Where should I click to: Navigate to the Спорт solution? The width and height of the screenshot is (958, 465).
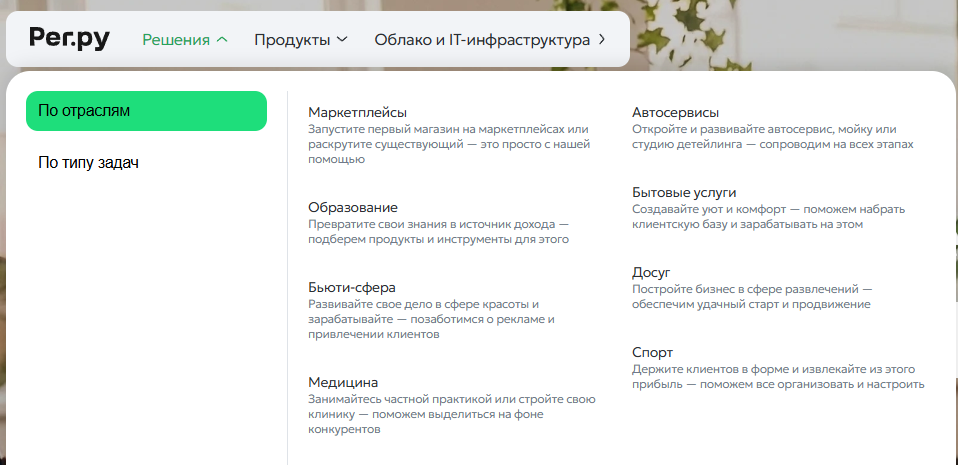(x=652, y=352)
